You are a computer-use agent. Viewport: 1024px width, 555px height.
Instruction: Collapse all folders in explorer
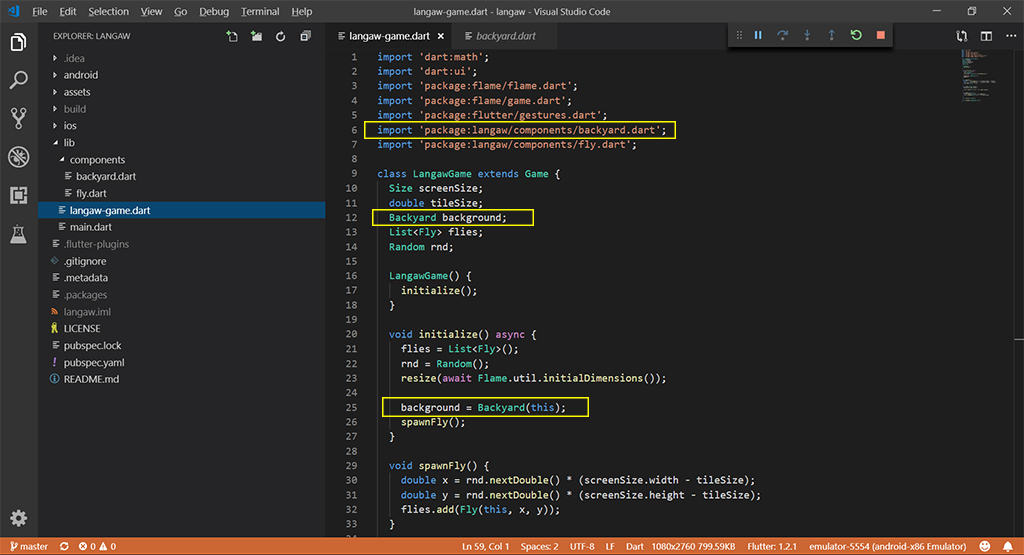coord(305,37)
